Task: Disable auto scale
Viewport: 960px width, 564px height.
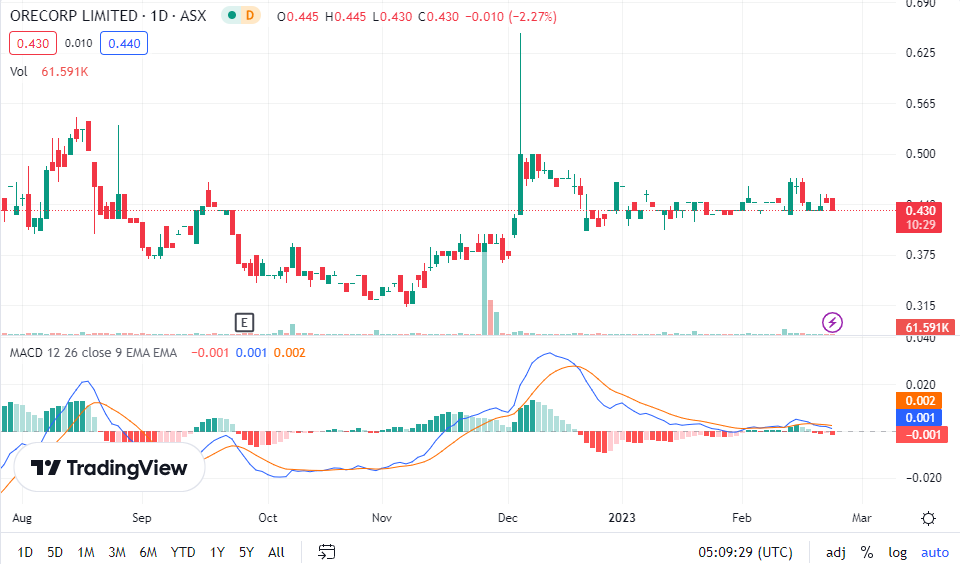Action: click(934, 552)
